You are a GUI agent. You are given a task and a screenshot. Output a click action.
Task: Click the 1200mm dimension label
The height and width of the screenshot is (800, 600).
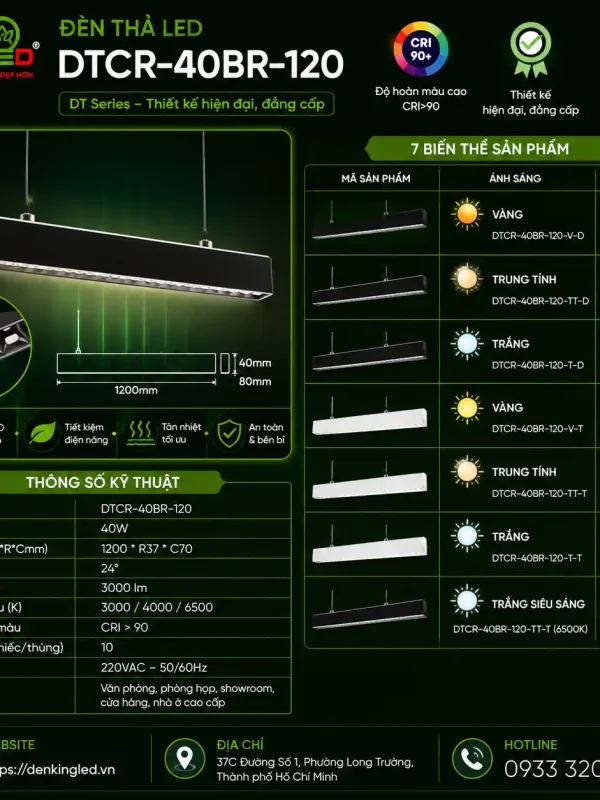[136, 390]
